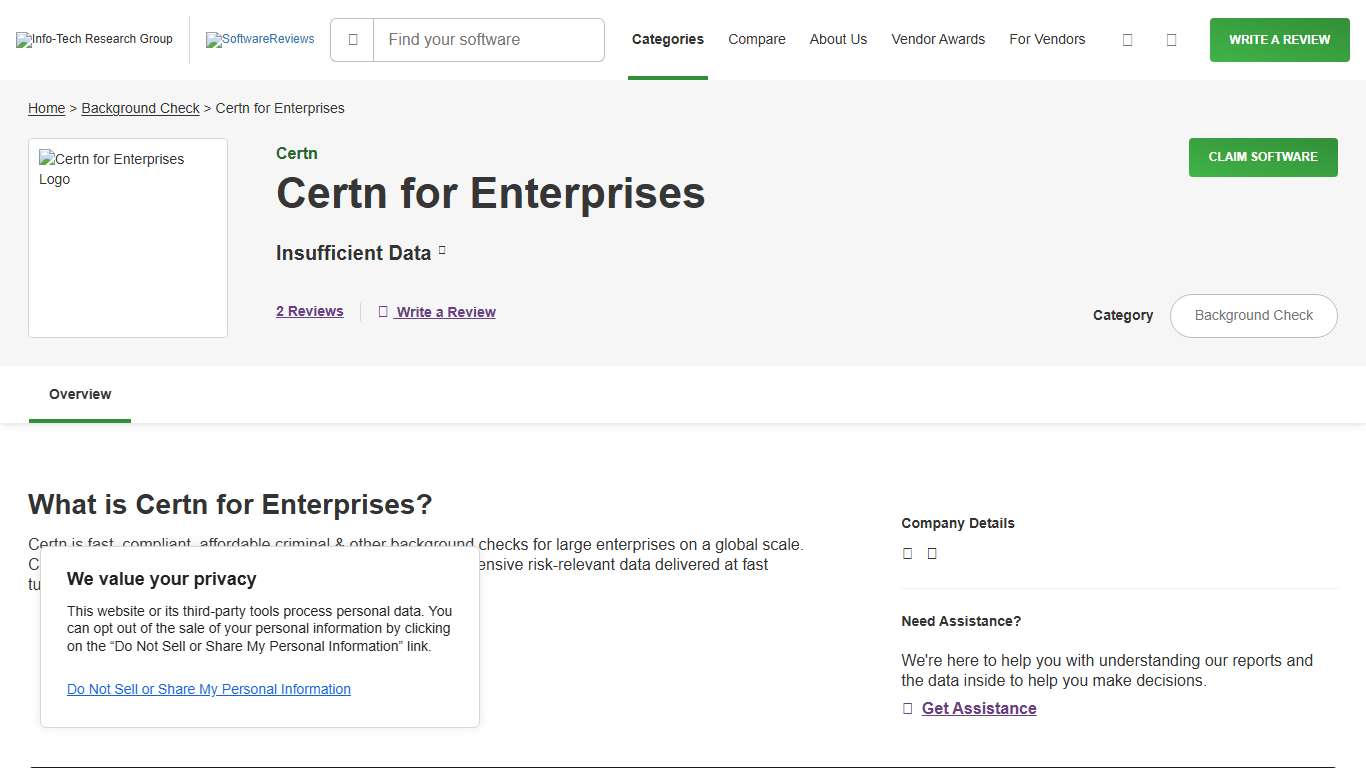Select the pencil icon beside Write a Review
The width and height of the screenshot is (1366, 768).
[383, 311]
